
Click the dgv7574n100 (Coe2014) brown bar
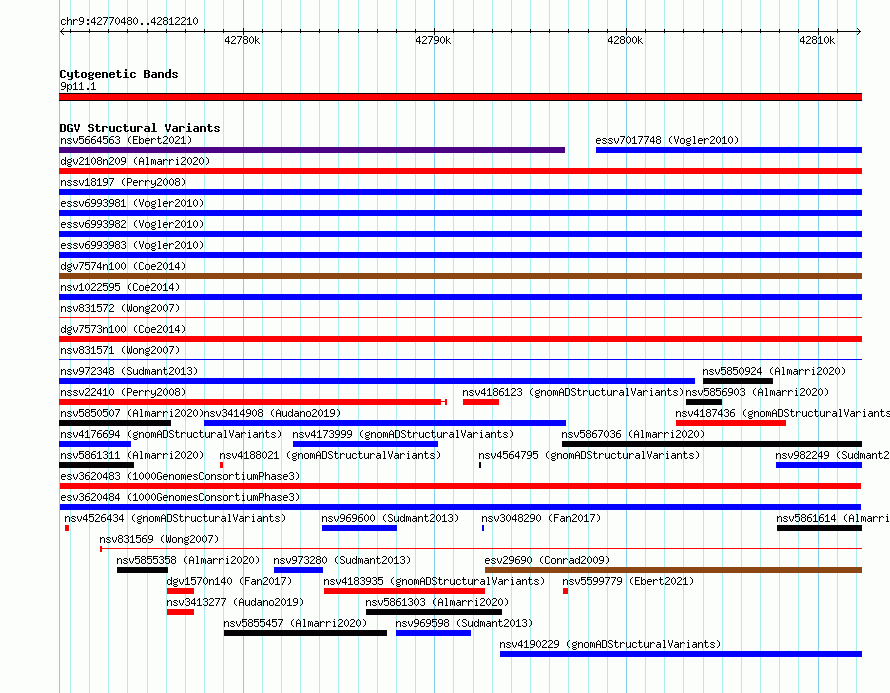tap(460, 276)
